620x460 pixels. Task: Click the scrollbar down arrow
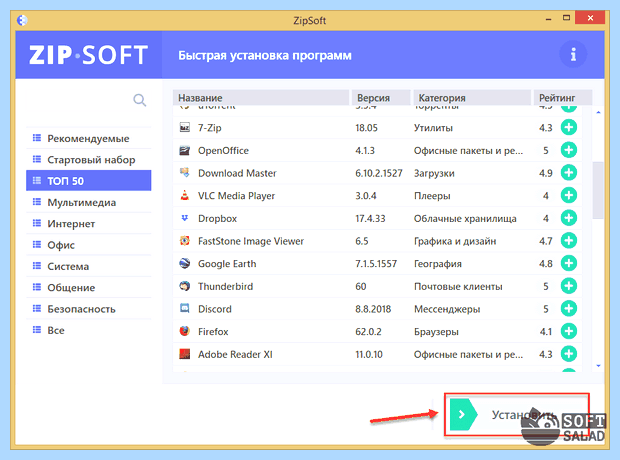pyautogui.click(x=598, y=366)
